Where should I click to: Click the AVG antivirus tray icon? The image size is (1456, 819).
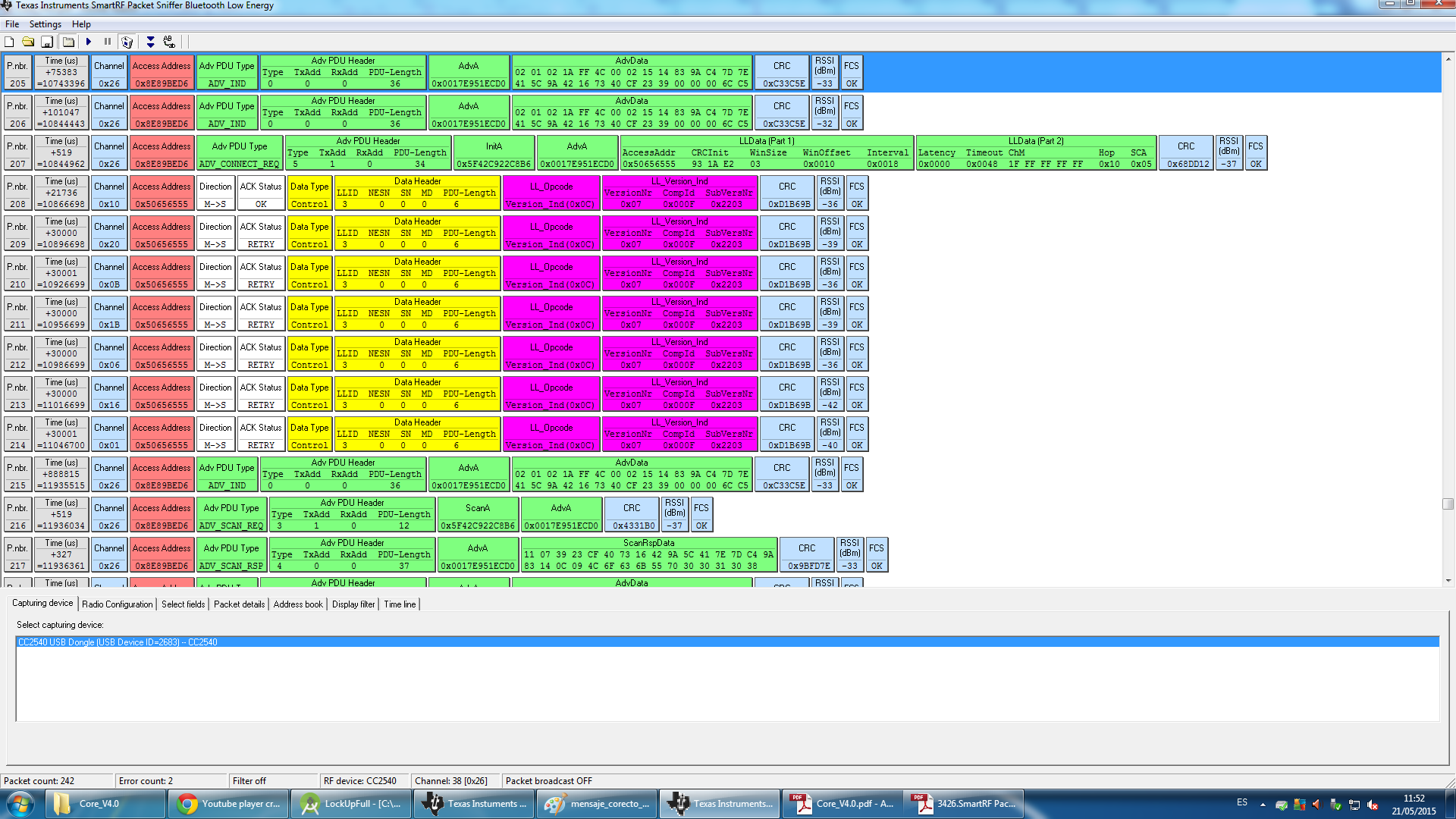(x=1299, y=805)
